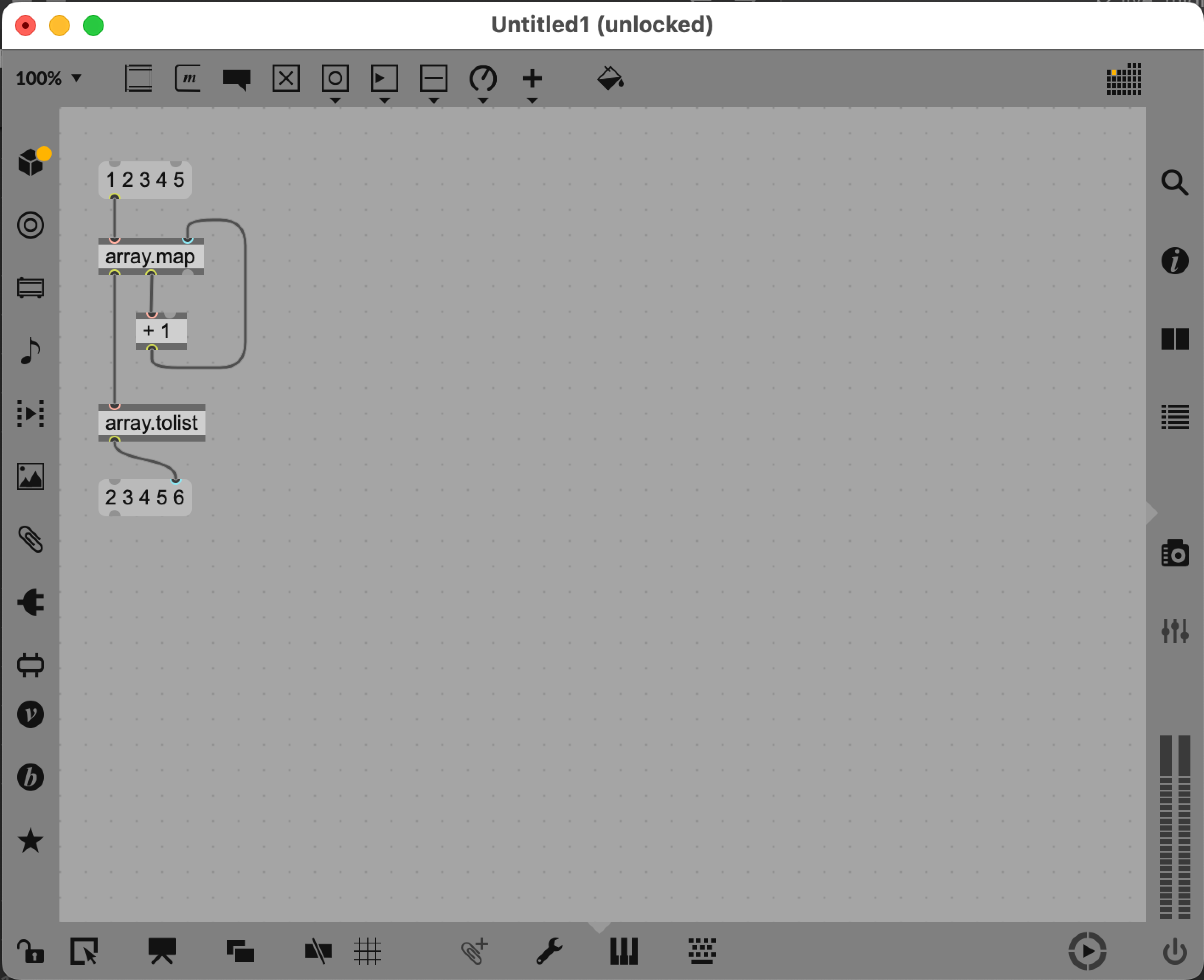Select the '2 3 4 5 6' message box
The height and width of the screenshot is (980, 1204).
click(x=145, y=497)
